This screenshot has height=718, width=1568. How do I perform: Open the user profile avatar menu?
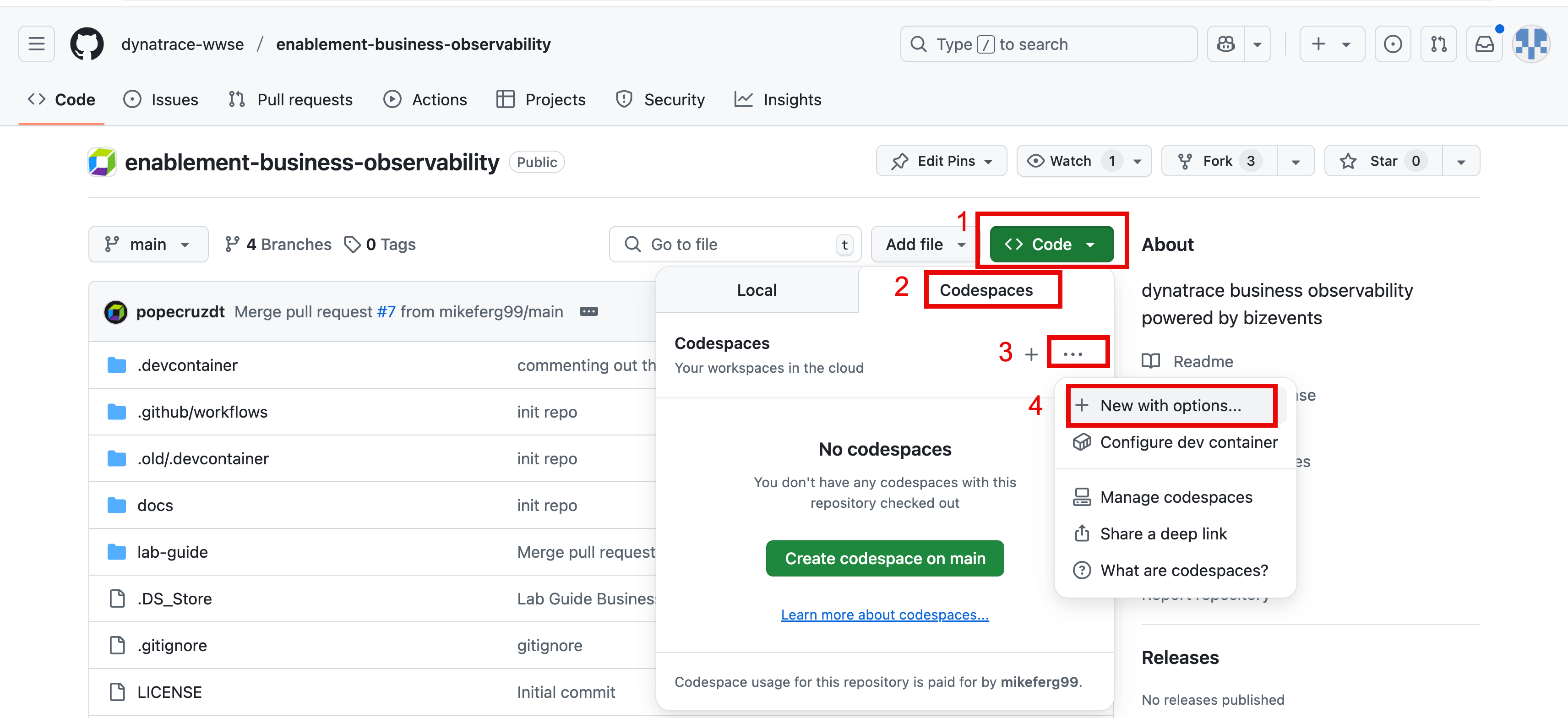tap(1531, 44)
